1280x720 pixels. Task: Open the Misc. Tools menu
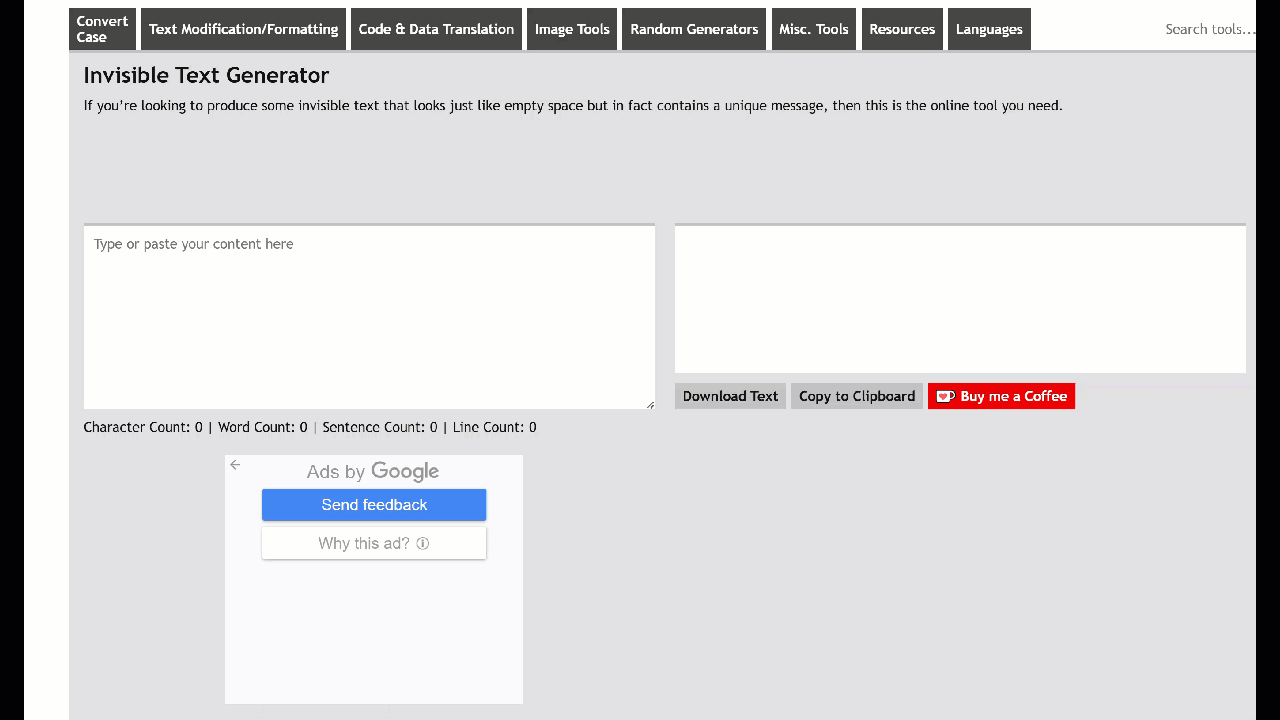(813, 29)
